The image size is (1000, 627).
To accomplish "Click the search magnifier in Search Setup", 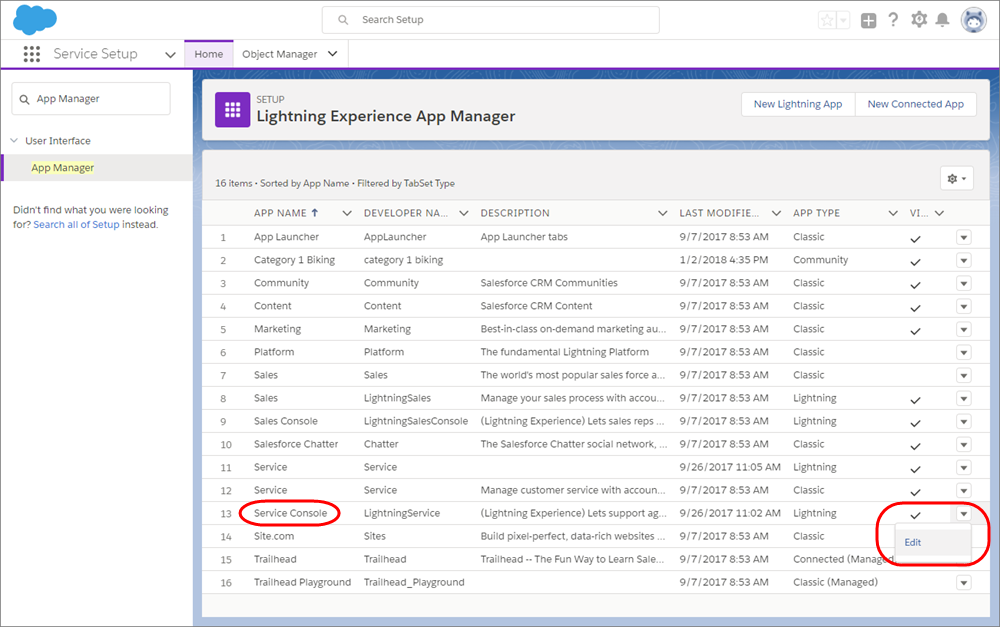I will pos(343,20).
